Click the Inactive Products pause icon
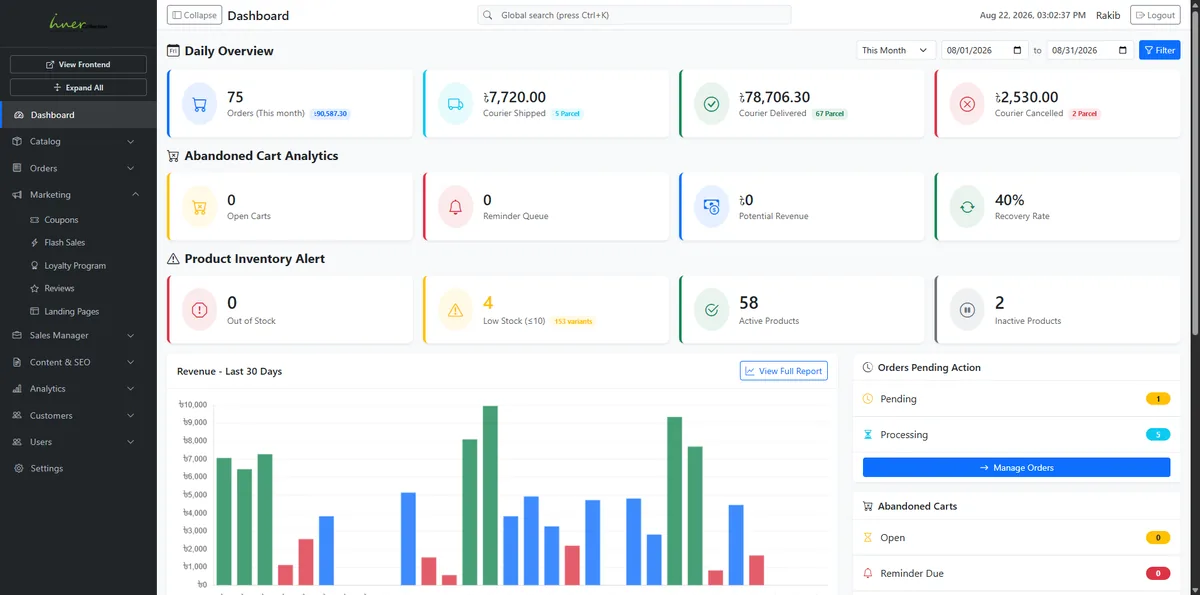 pyautogui.click(x=967, y=310)
